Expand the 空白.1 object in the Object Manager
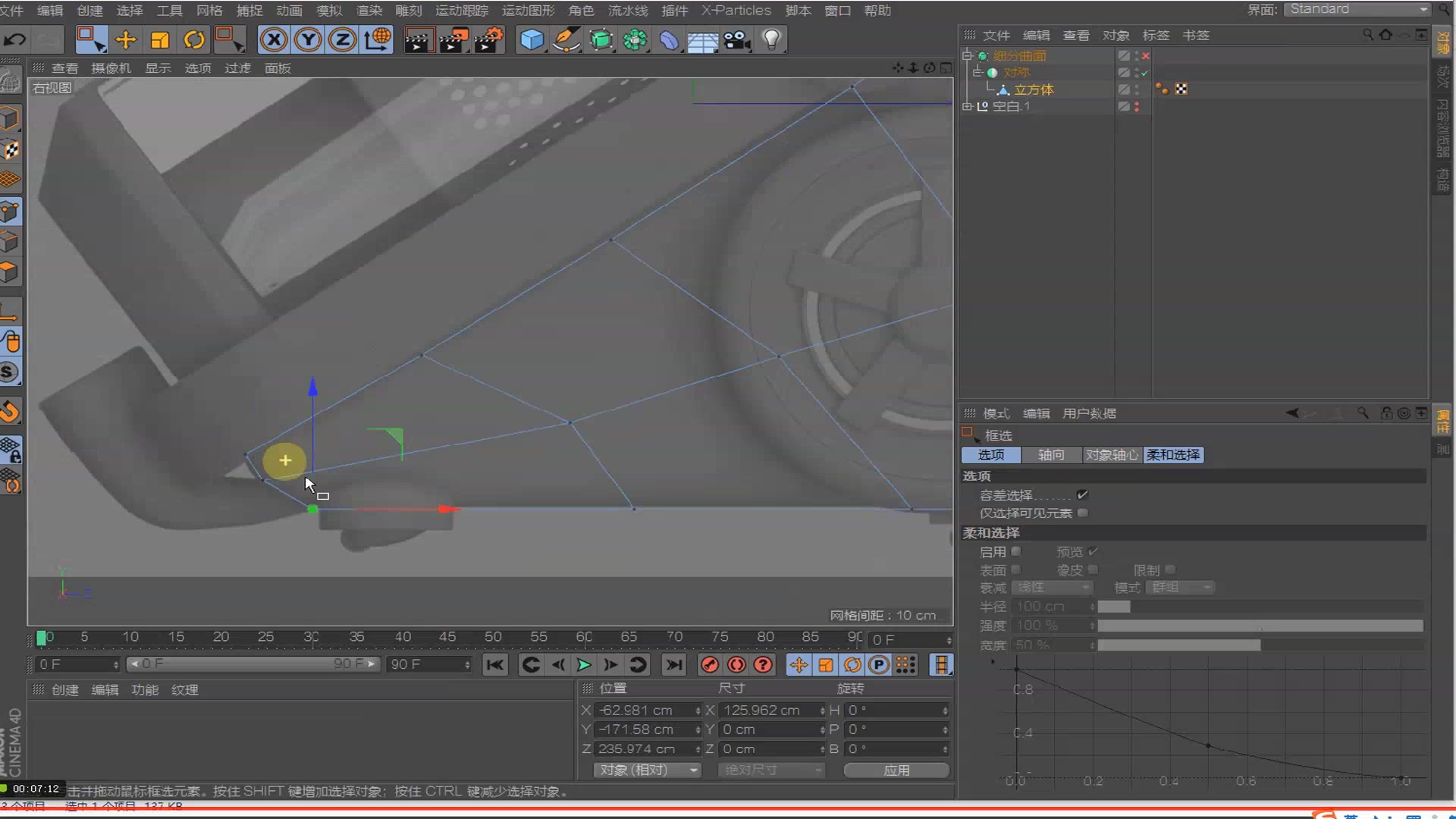This screenshot has width=1456, height=819. click(x=967, y=106)
